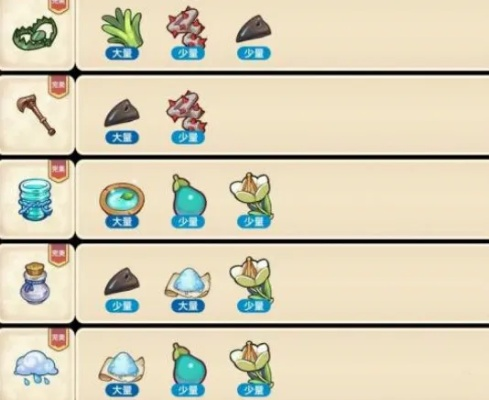Screen dimensions: 489x400
Task: Click teal gourd fruit in jar row
Action: [x=189, y=196]
